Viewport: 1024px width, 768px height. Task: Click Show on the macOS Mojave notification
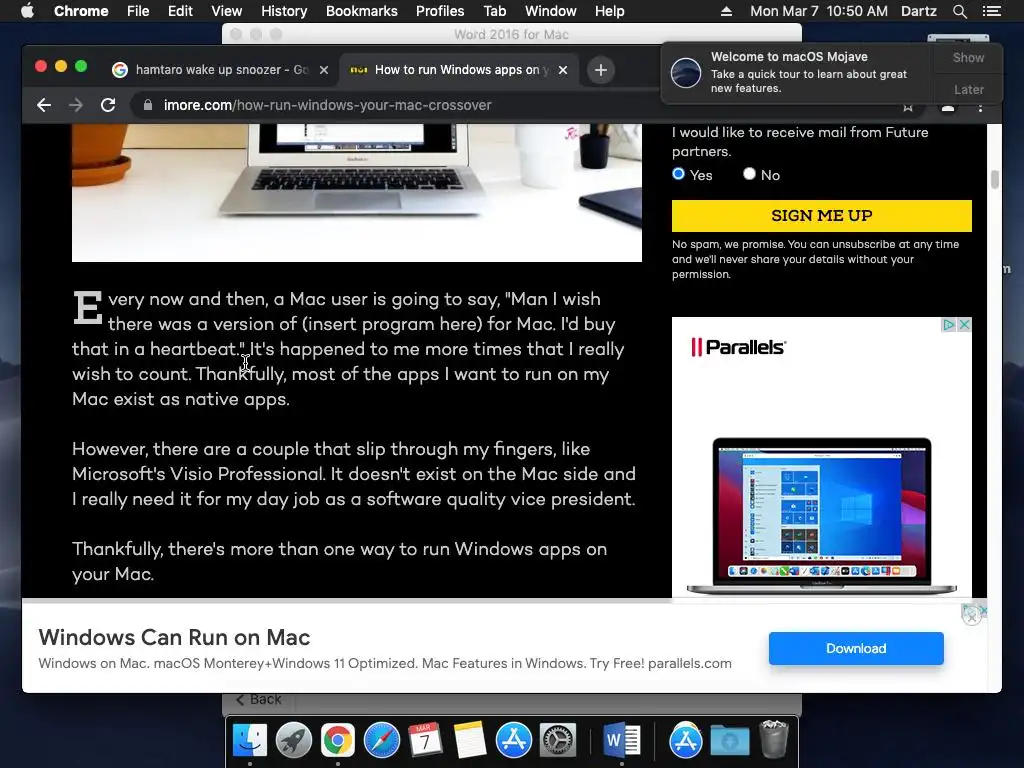pos(968,57)
